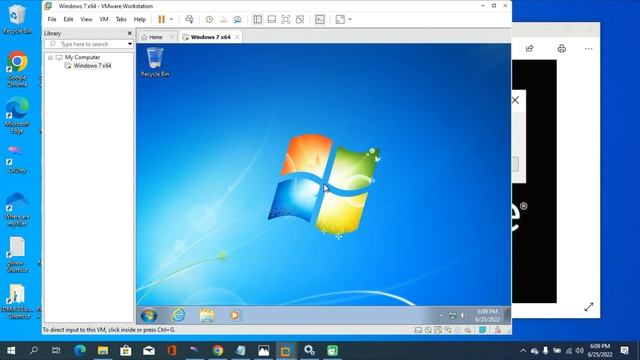
Task: Open the host Recycle Bin desktop icon
Action: click(17, 19)
